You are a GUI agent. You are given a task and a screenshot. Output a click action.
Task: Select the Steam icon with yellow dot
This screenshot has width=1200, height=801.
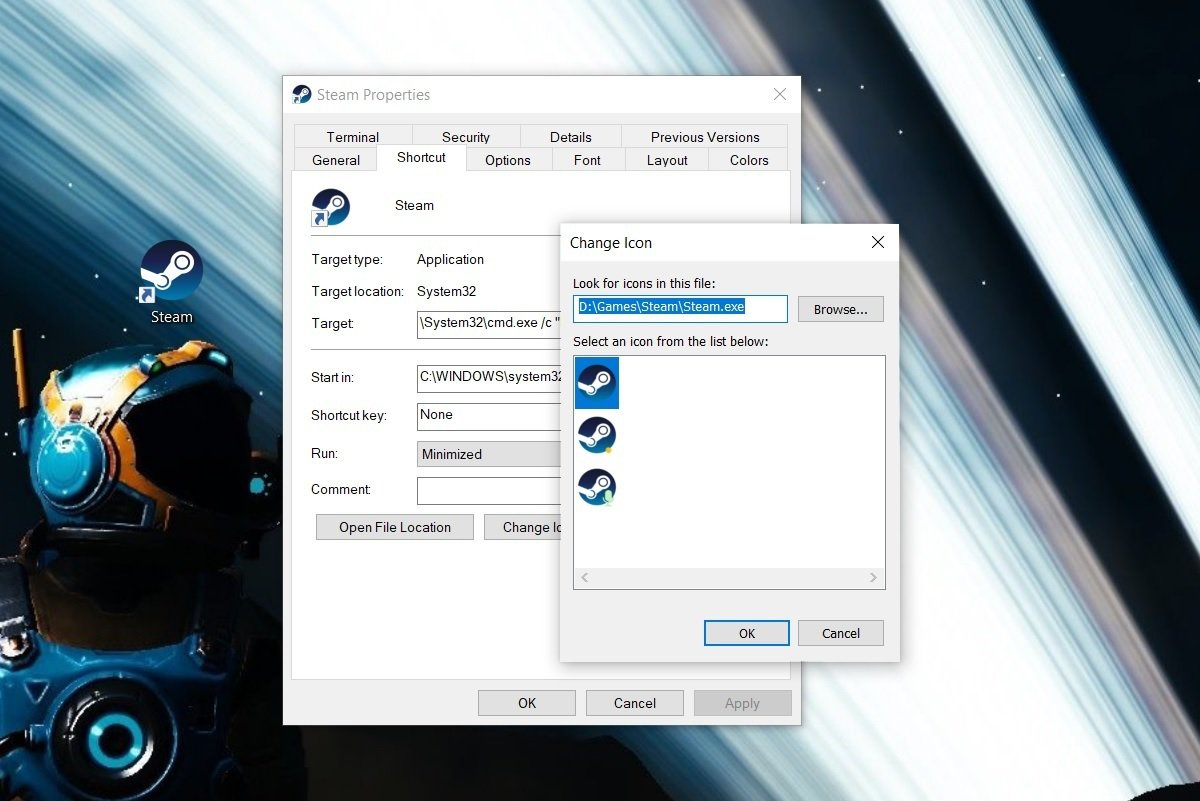[x=597, y=435]
